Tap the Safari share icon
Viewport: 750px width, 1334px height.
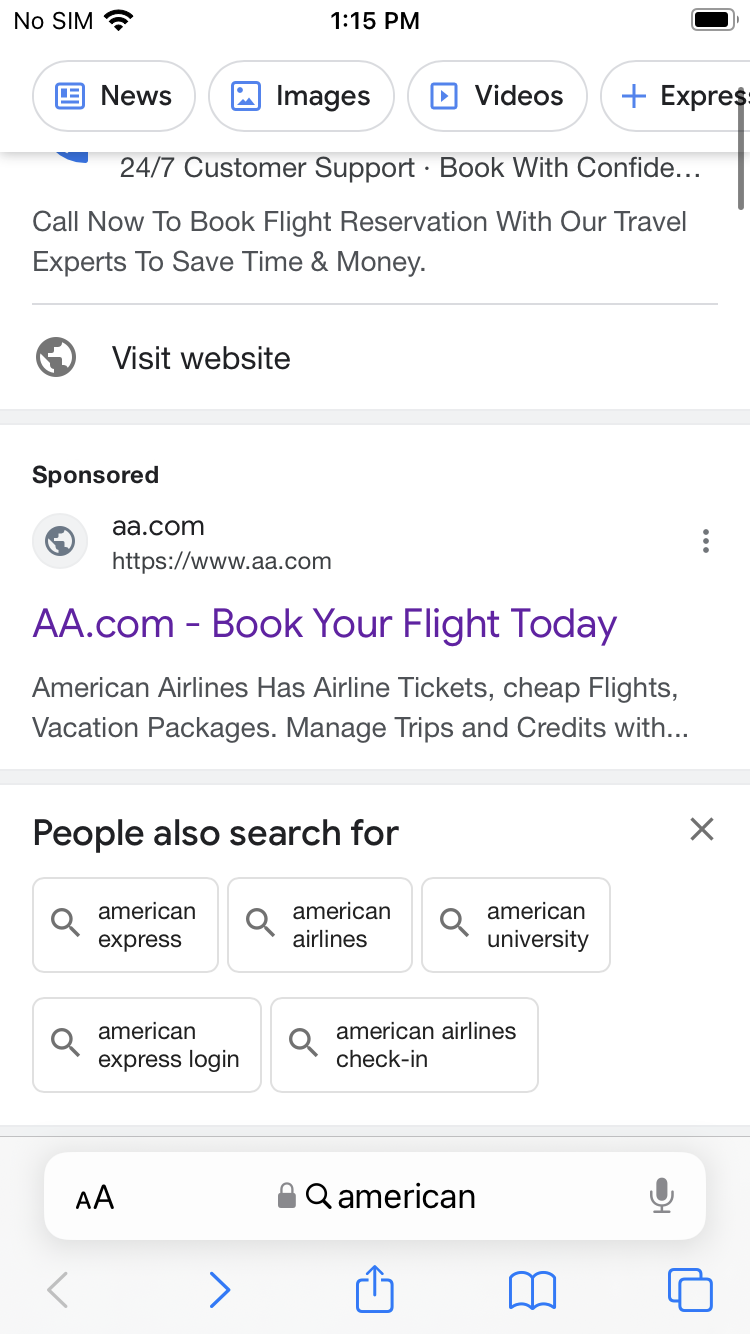(x=375, y=1289)
